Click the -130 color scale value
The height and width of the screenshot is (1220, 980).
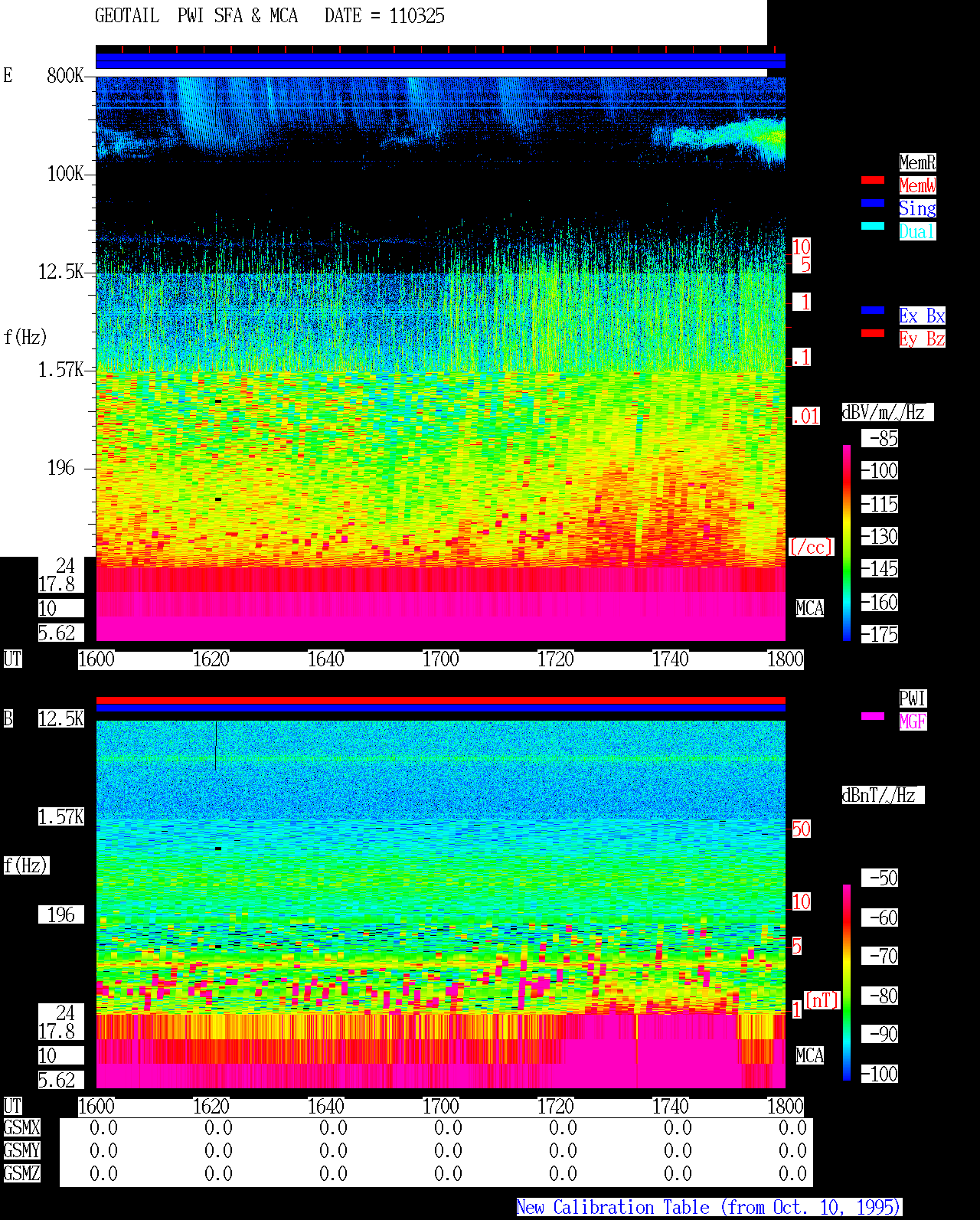pyautogui.click(x=880, y=537)
